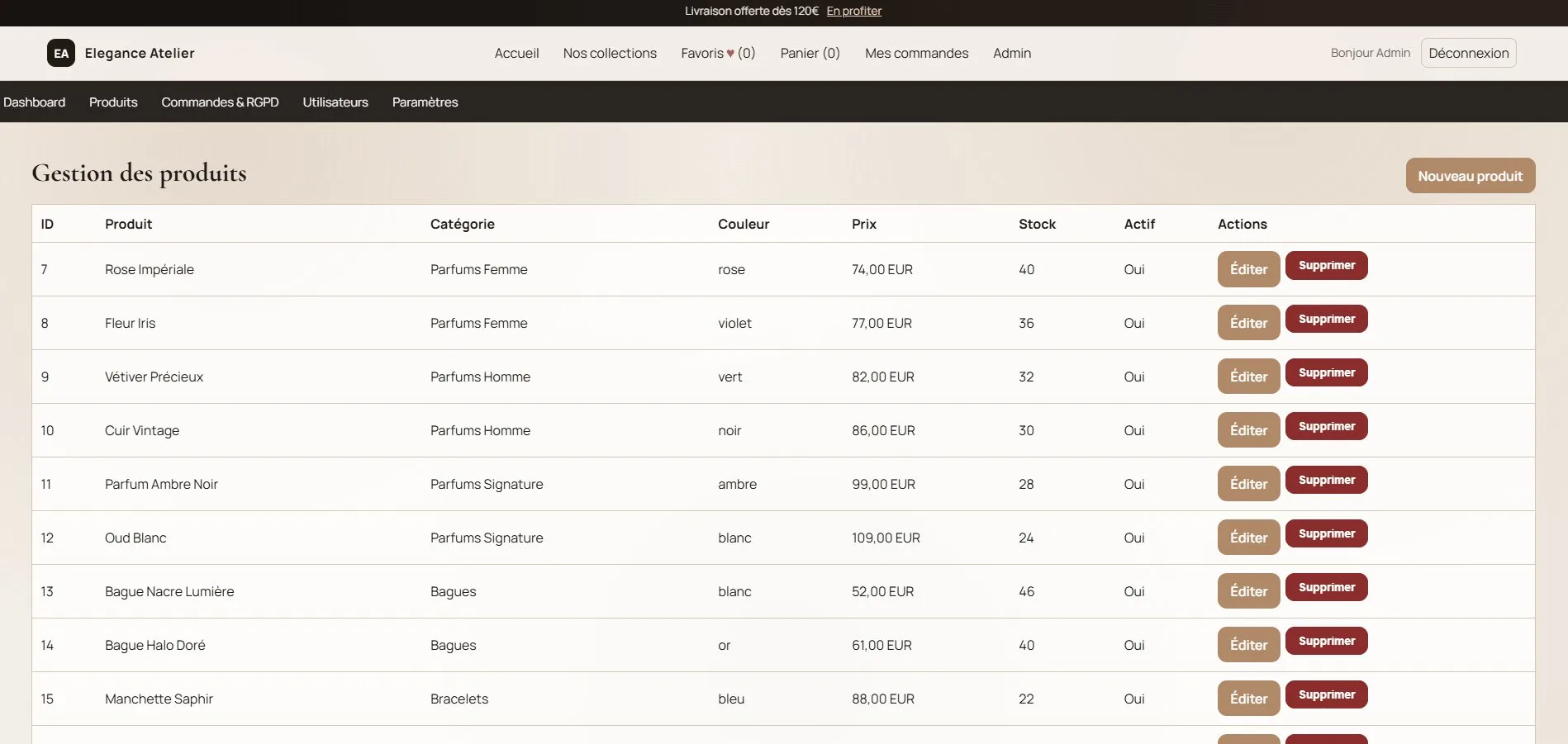This screenshot has height=744, width=1568.
Task: Edit the Bague Halo Doré product
Action: [x=1247, y=644]
